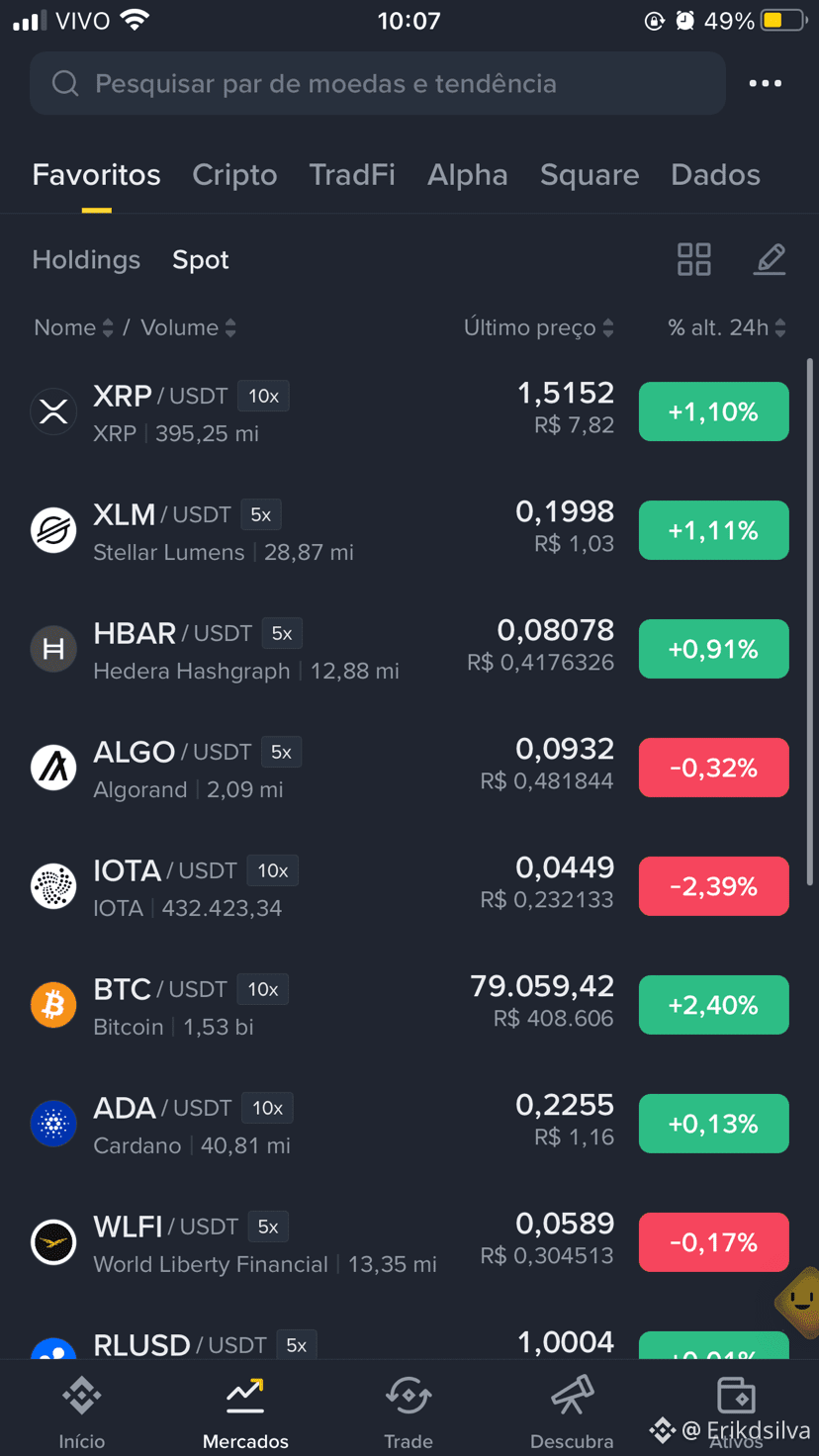This screenshot has height=1456, width=819.
Task: Open the Trade tab icon
Action: (x=409, y=1397)
